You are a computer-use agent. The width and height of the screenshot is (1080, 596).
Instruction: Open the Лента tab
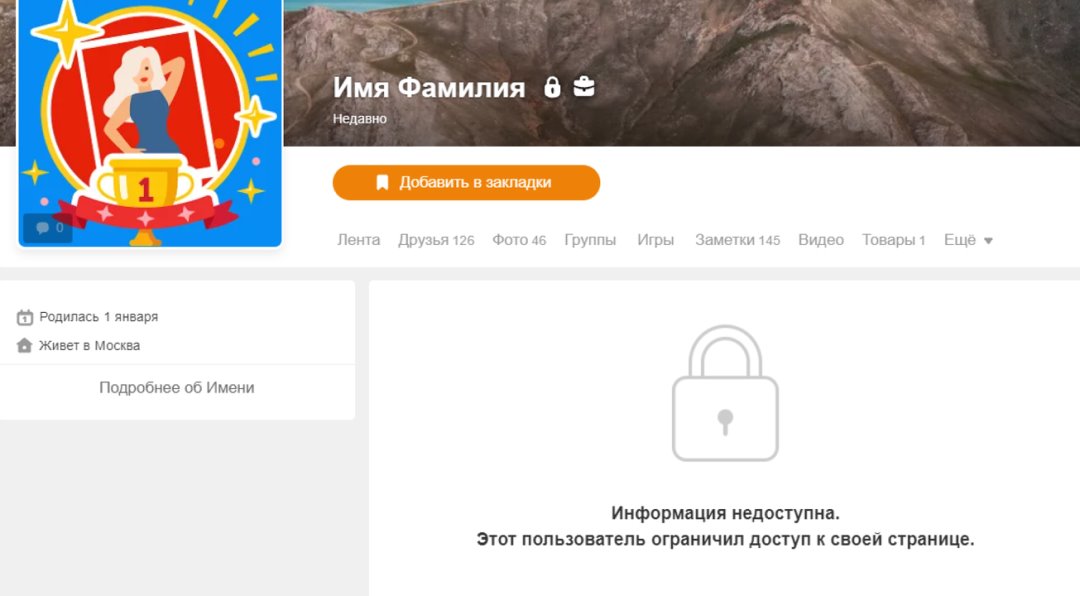(358, 240)
